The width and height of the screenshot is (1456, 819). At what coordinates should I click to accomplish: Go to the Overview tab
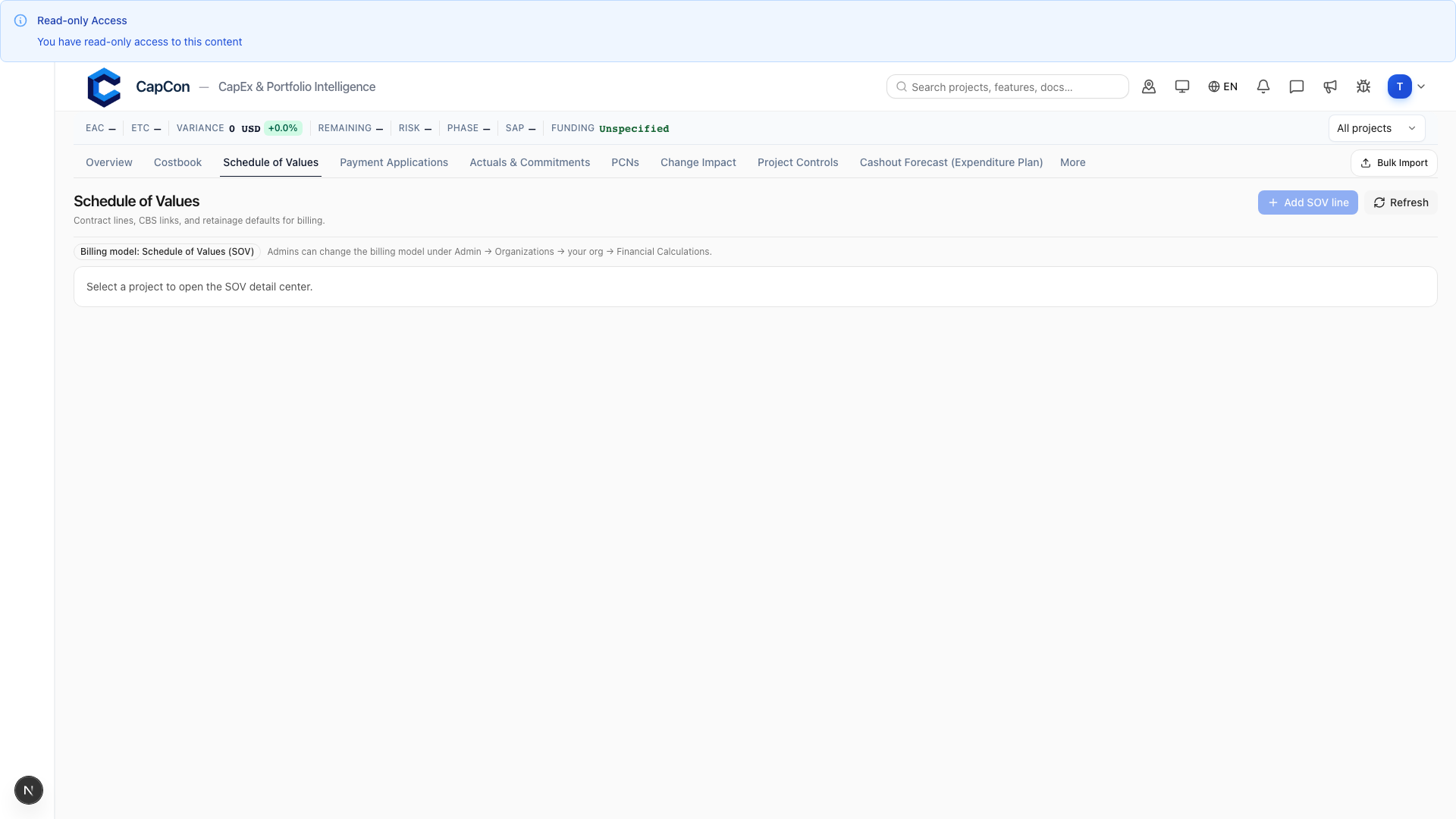pos(109,162)
